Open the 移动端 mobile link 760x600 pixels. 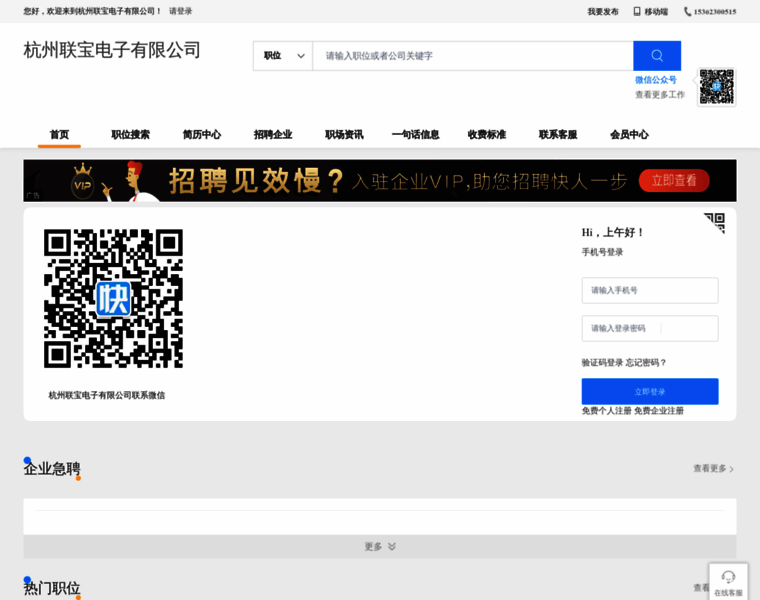[x=656, y=12]
